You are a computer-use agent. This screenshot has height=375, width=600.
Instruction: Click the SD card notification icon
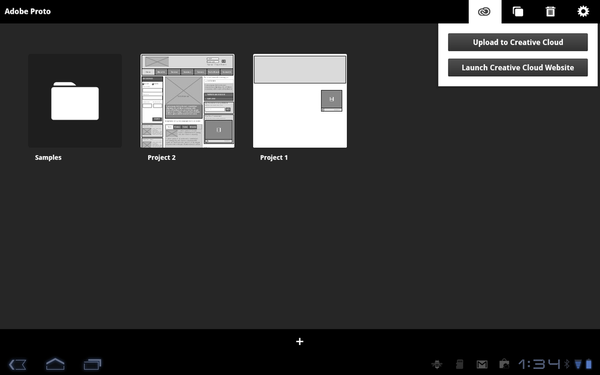tap(460, 364)
